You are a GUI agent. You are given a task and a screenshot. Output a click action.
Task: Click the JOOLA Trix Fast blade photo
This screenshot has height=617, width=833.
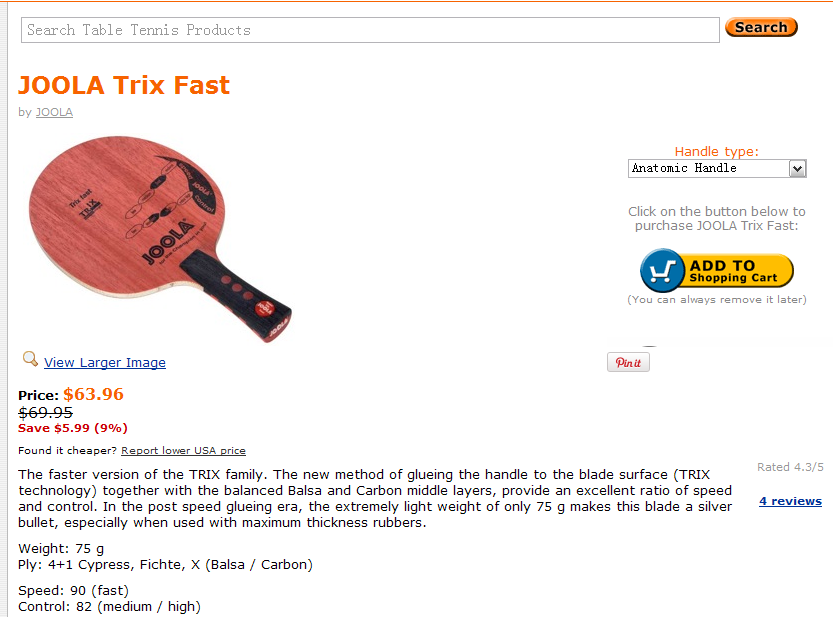[x=160, y=238]
